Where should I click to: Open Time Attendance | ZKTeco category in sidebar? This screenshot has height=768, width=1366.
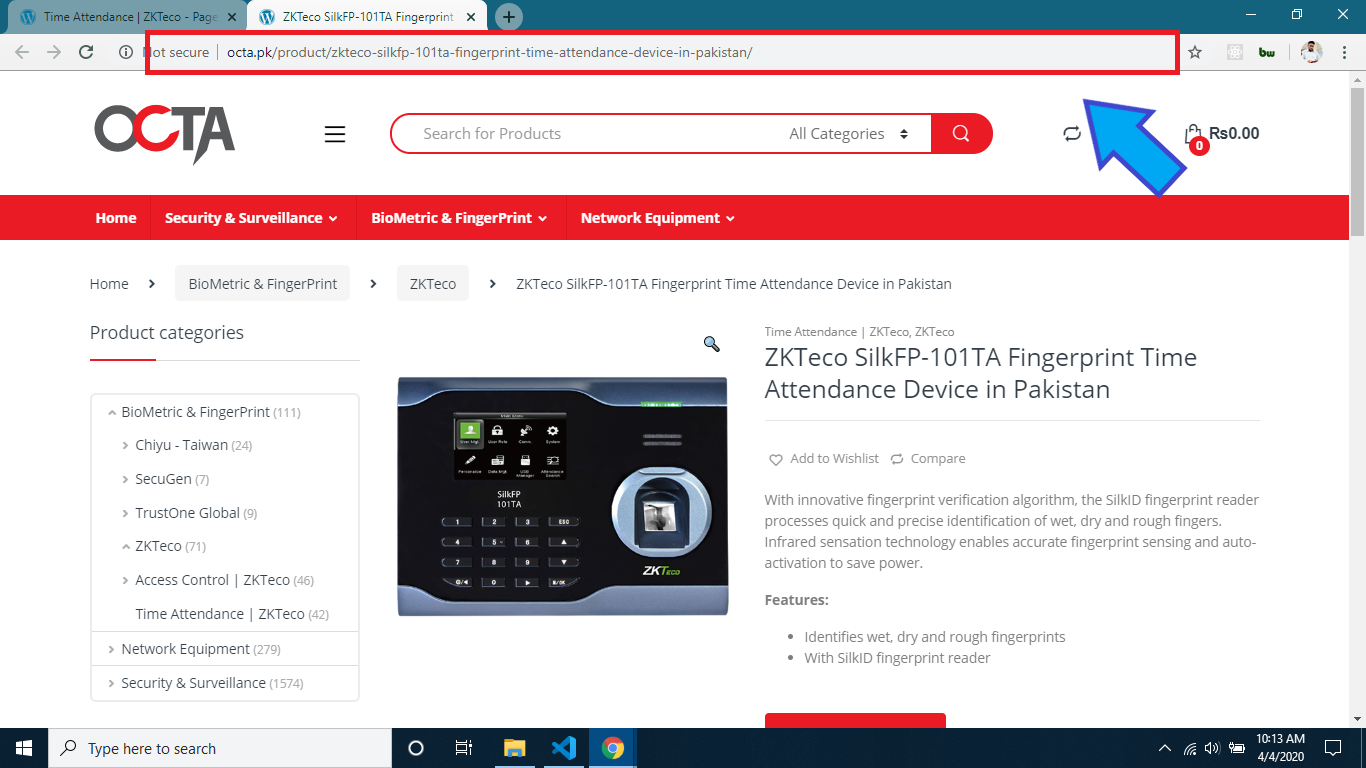220,614
